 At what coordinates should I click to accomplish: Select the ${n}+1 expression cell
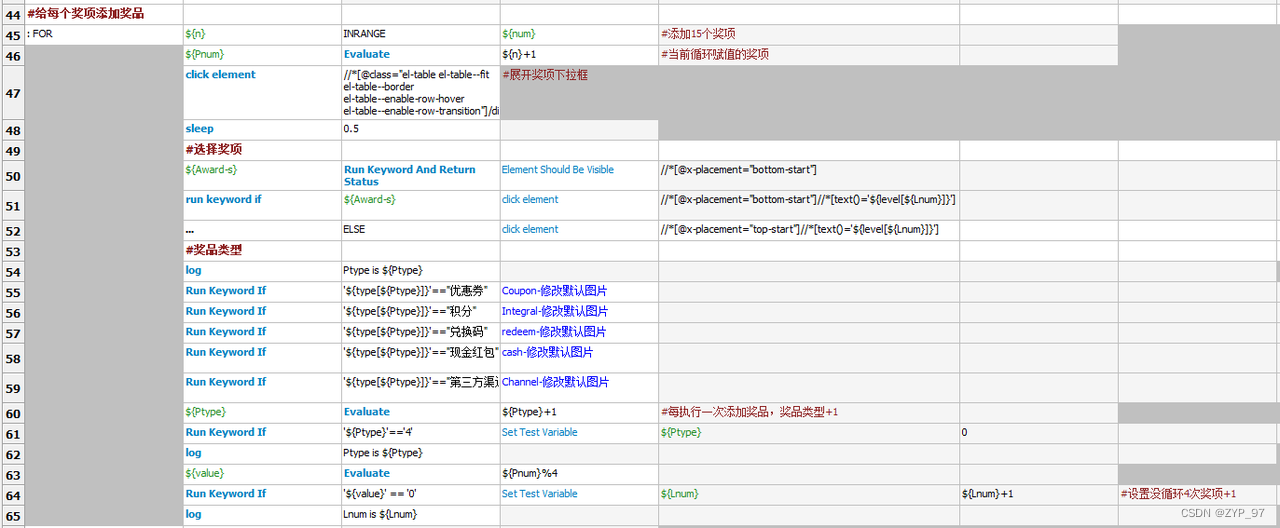pyautogui.click(x=579, y=55)
